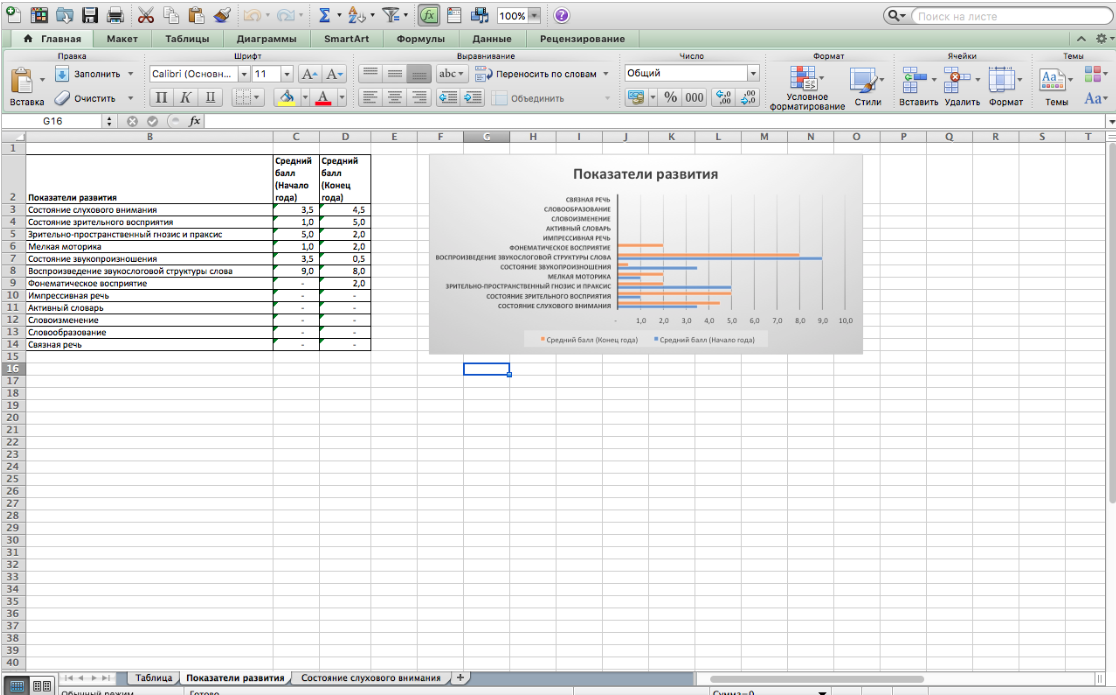Click the red font color swatch
Viewport: 1116px width, 695px height.
point(324,98)
